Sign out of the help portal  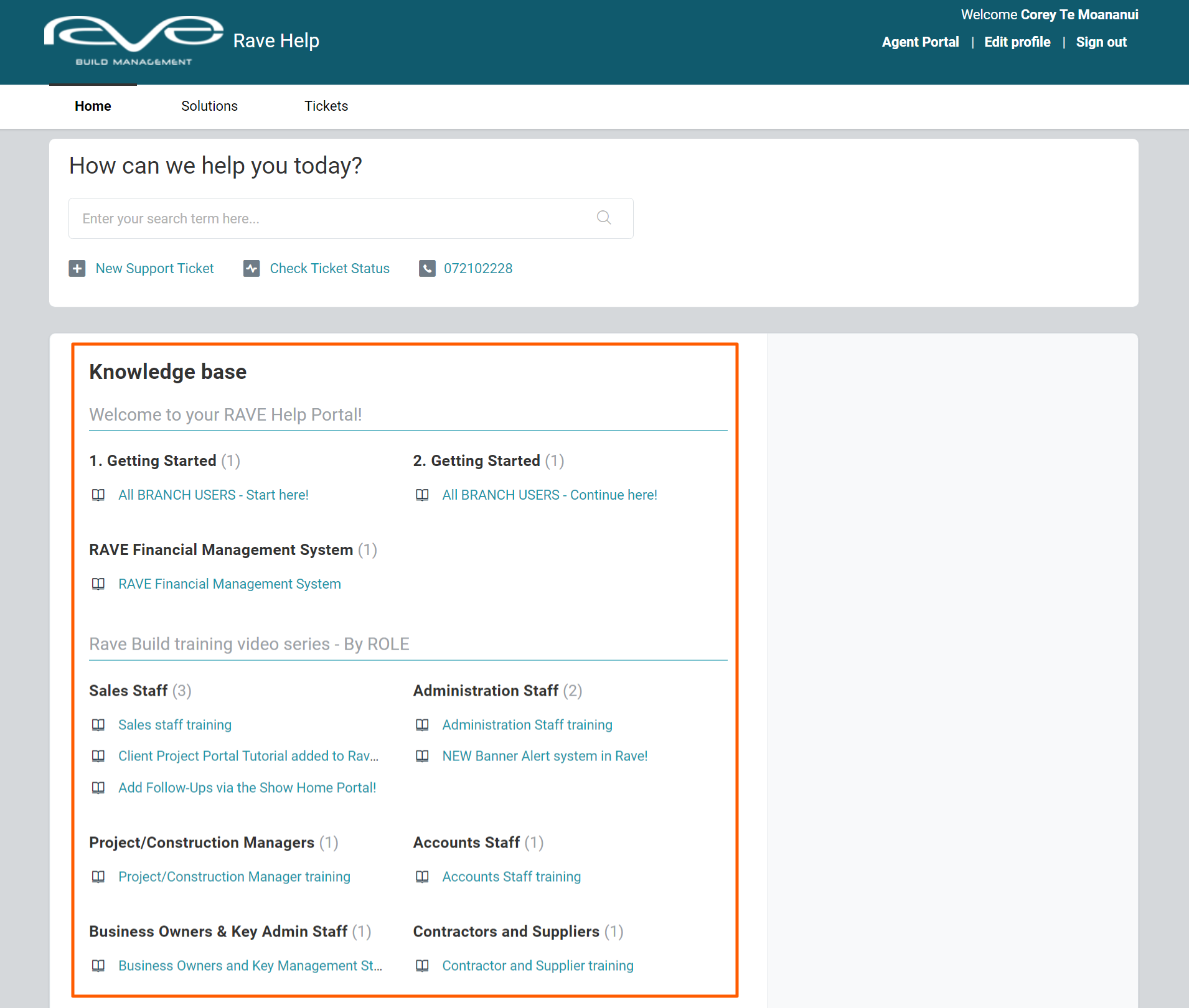coord(1101,42)
